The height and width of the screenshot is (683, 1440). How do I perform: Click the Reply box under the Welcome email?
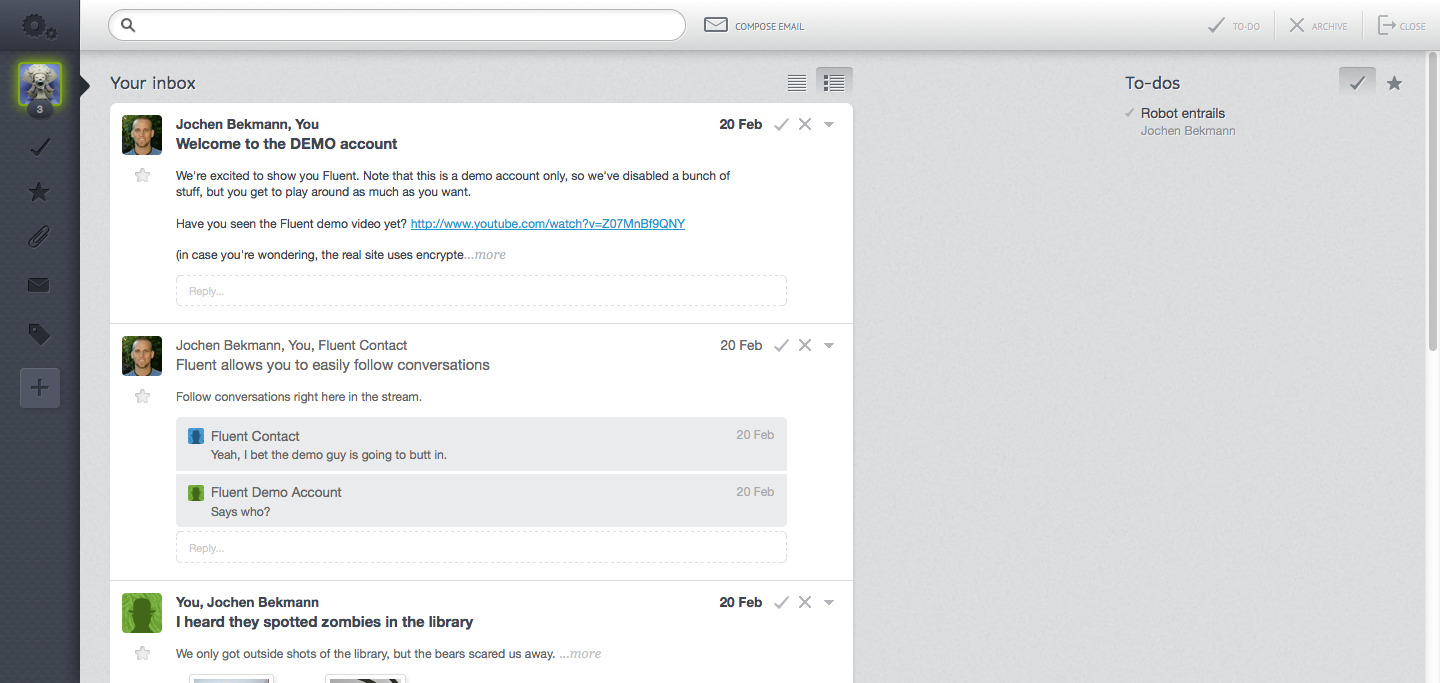click(x=481, y=291)
